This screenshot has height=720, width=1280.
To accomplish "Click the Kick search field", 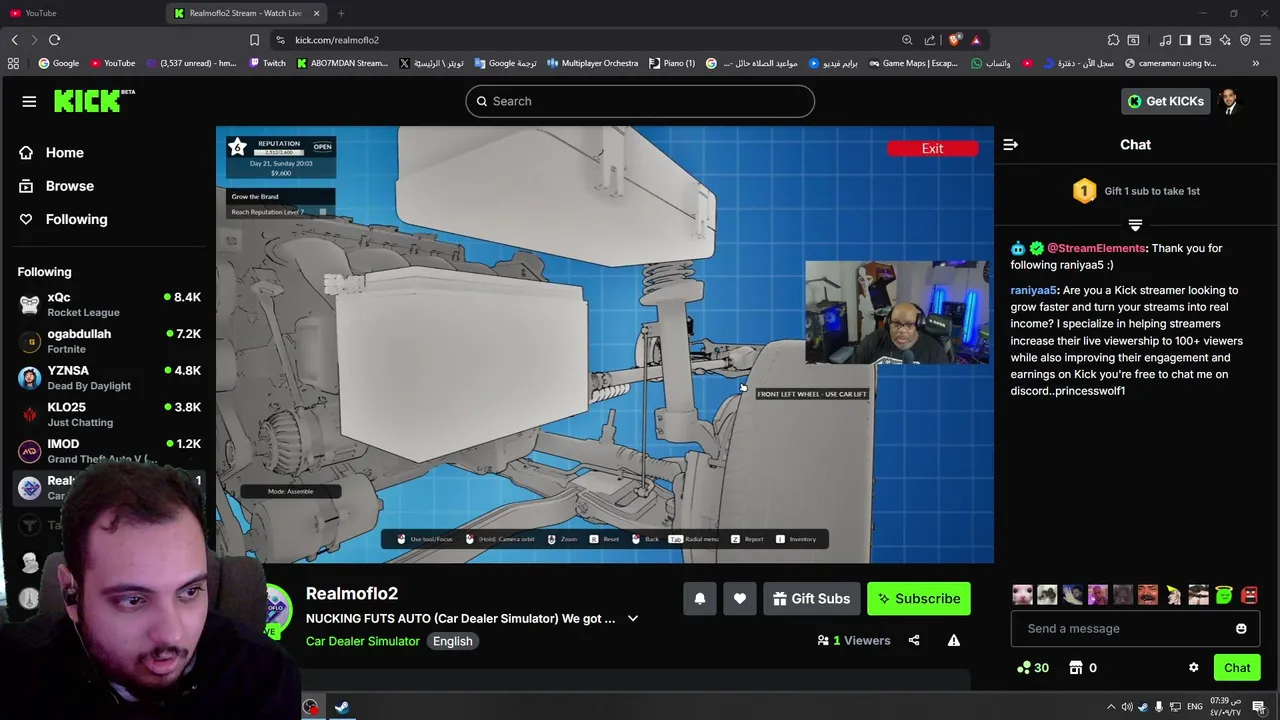I will tap(640, 101).
